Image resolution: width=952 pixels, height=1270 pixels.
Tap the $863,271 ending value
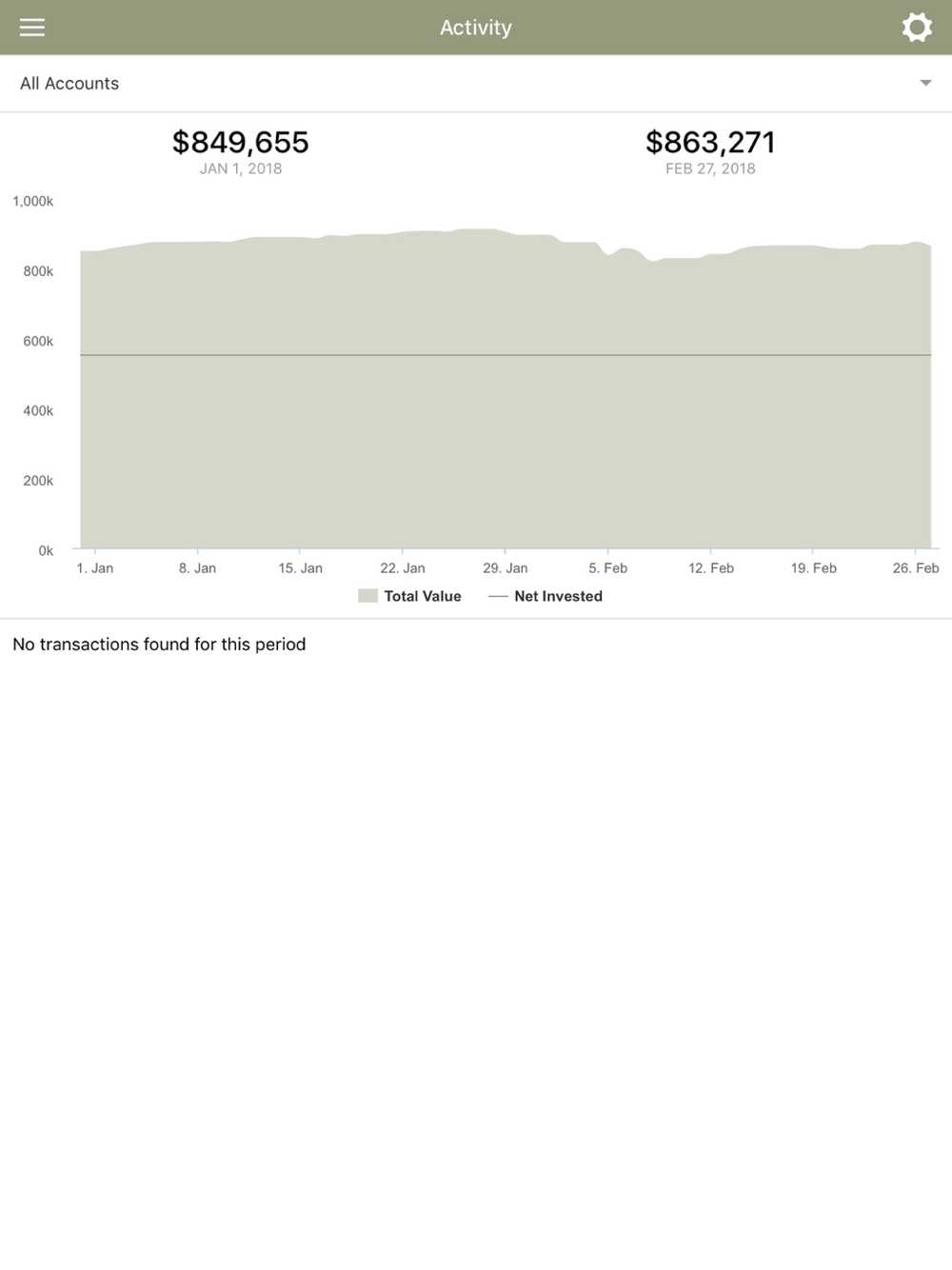click(710, 142)
